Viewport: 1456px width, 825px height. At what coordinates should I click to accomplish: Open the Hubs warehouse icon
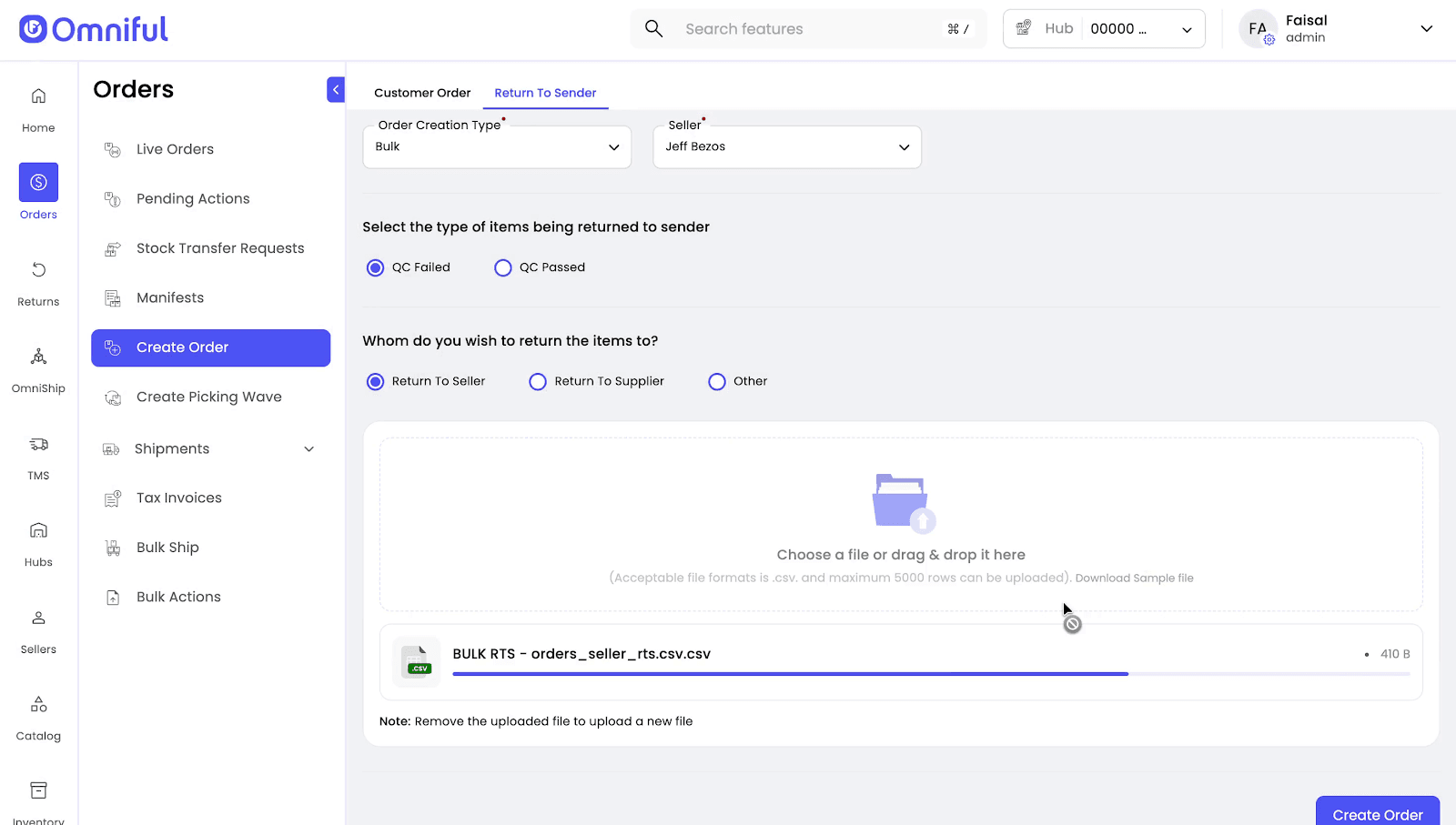tap(38, 531)
